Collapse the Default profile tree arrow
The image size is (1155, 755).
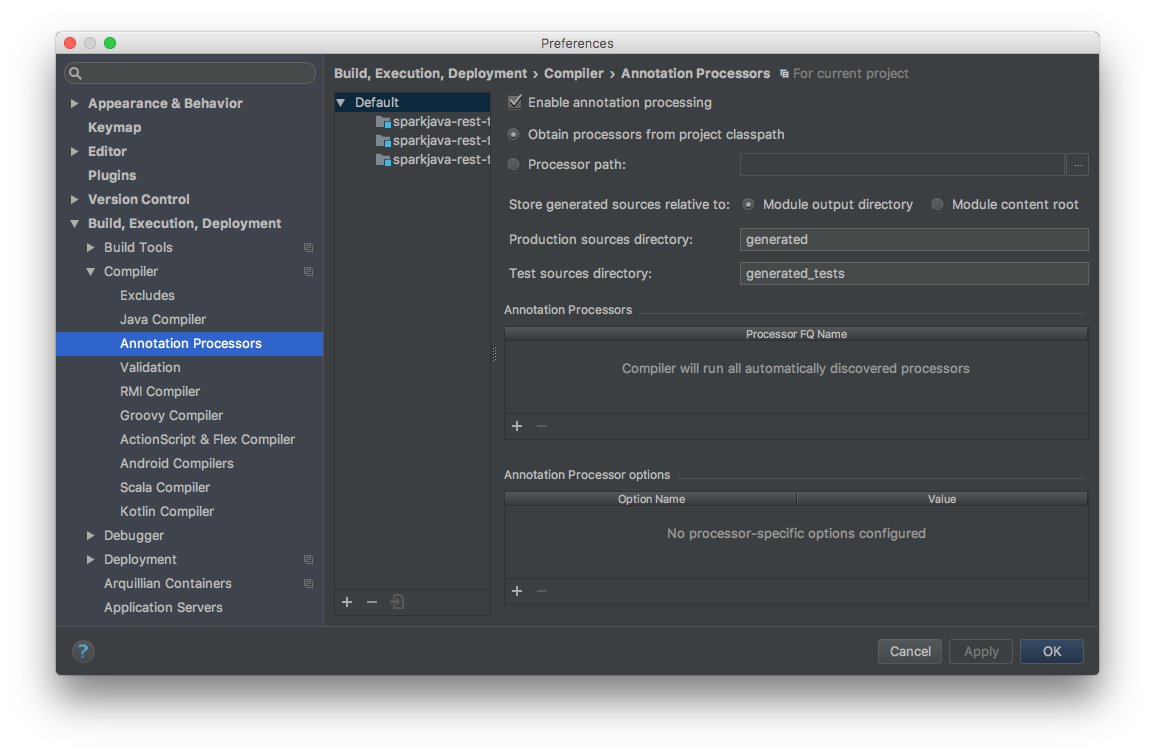point(341,102)
